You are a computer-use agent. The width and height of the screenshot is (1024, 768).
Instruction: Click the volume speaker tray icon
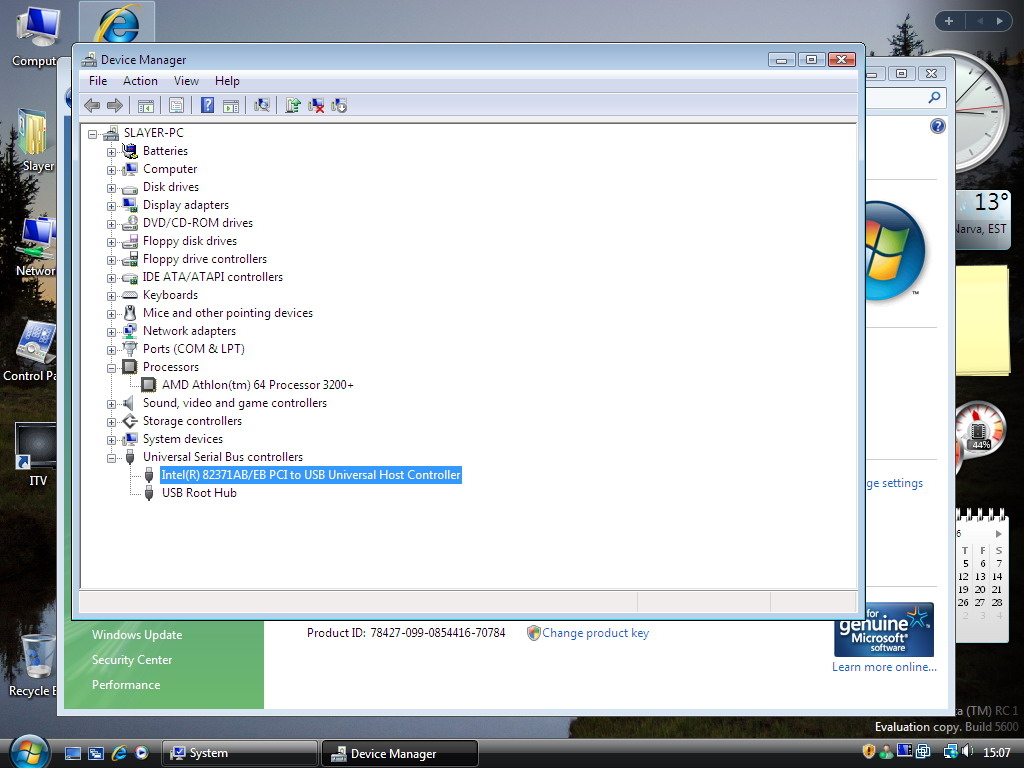pos(967,752)
